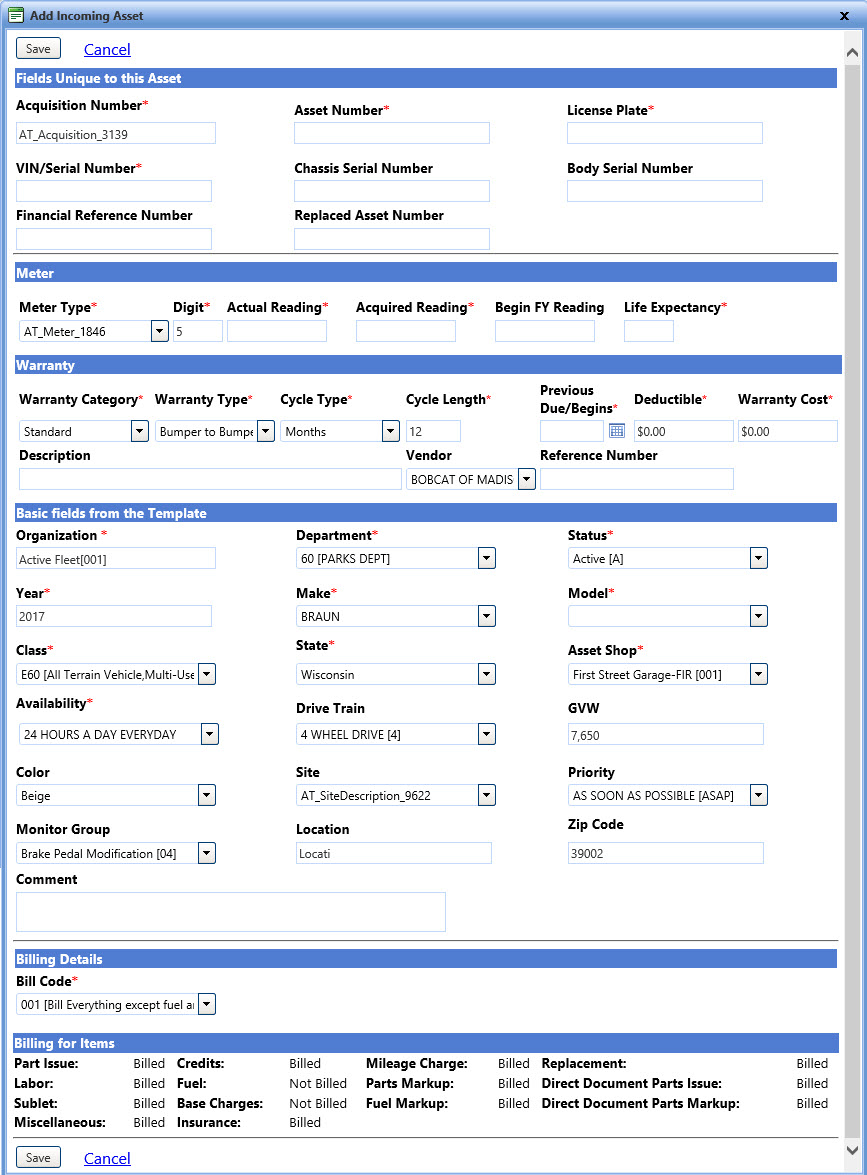Image resolution: width=867 pixels, height=1175 pixels.
Task: Click the vertical scrollbar thumb
Action: 852,602
